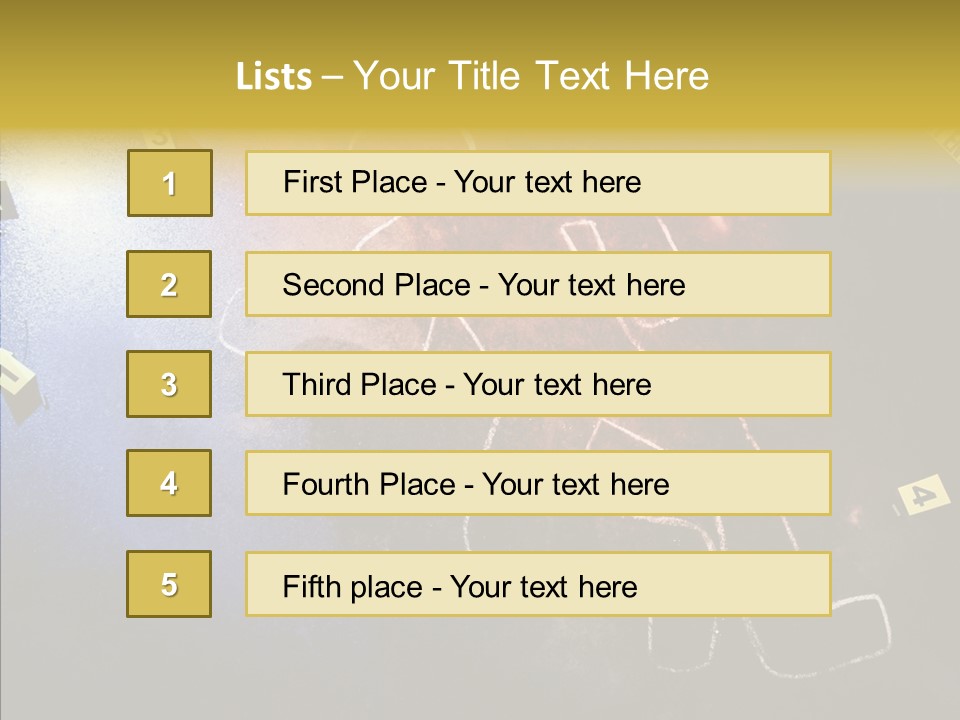The width and height of the screenshot is (960, 720).
Task: Select the "Your Title Text Here" title text
Action: (x=531, y=77)
